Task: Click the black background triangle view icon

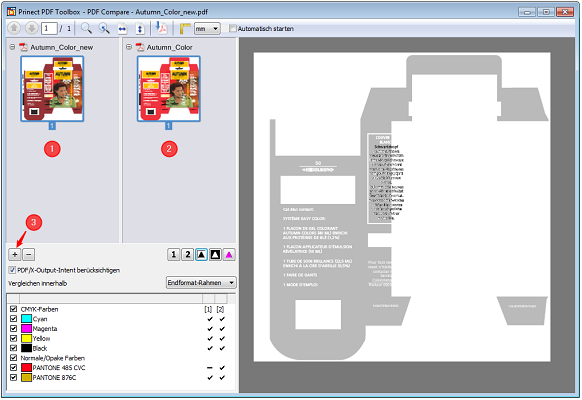Action: [215, 255]
